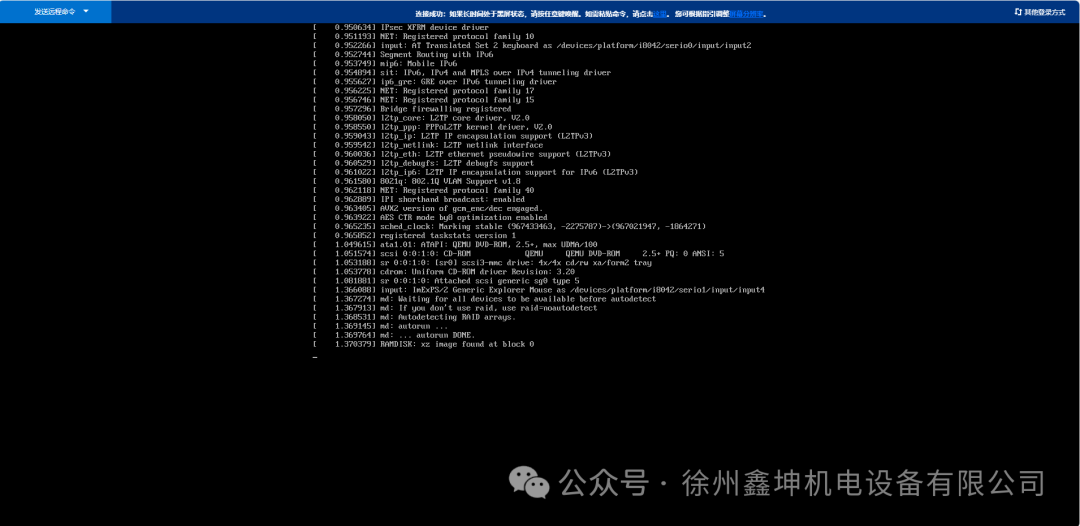The image size is (1080, 526).
Task: Click 'sit: IPv6, IPv4 and MPLS' tunneling line
Action: coord(461,72)
